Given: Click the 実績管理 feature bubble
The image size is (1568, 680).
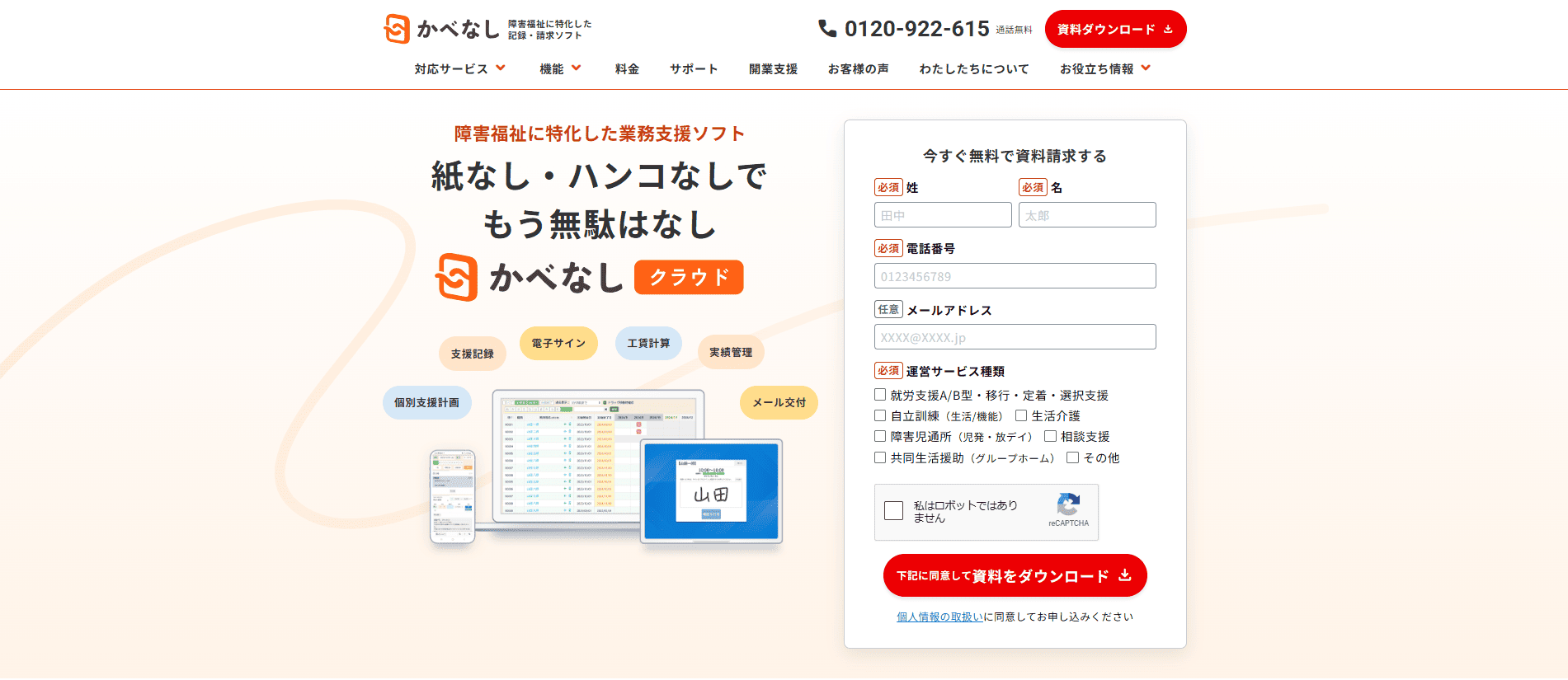Looking at the screenshot, I should [731, 352].
